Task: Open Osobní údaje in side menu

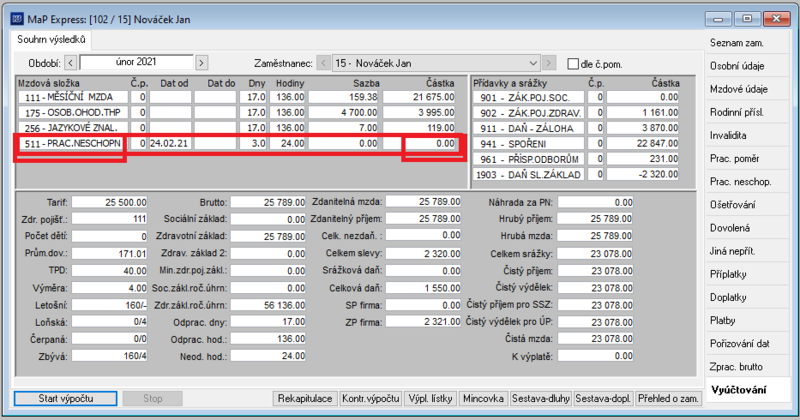Action: point(747,66)
